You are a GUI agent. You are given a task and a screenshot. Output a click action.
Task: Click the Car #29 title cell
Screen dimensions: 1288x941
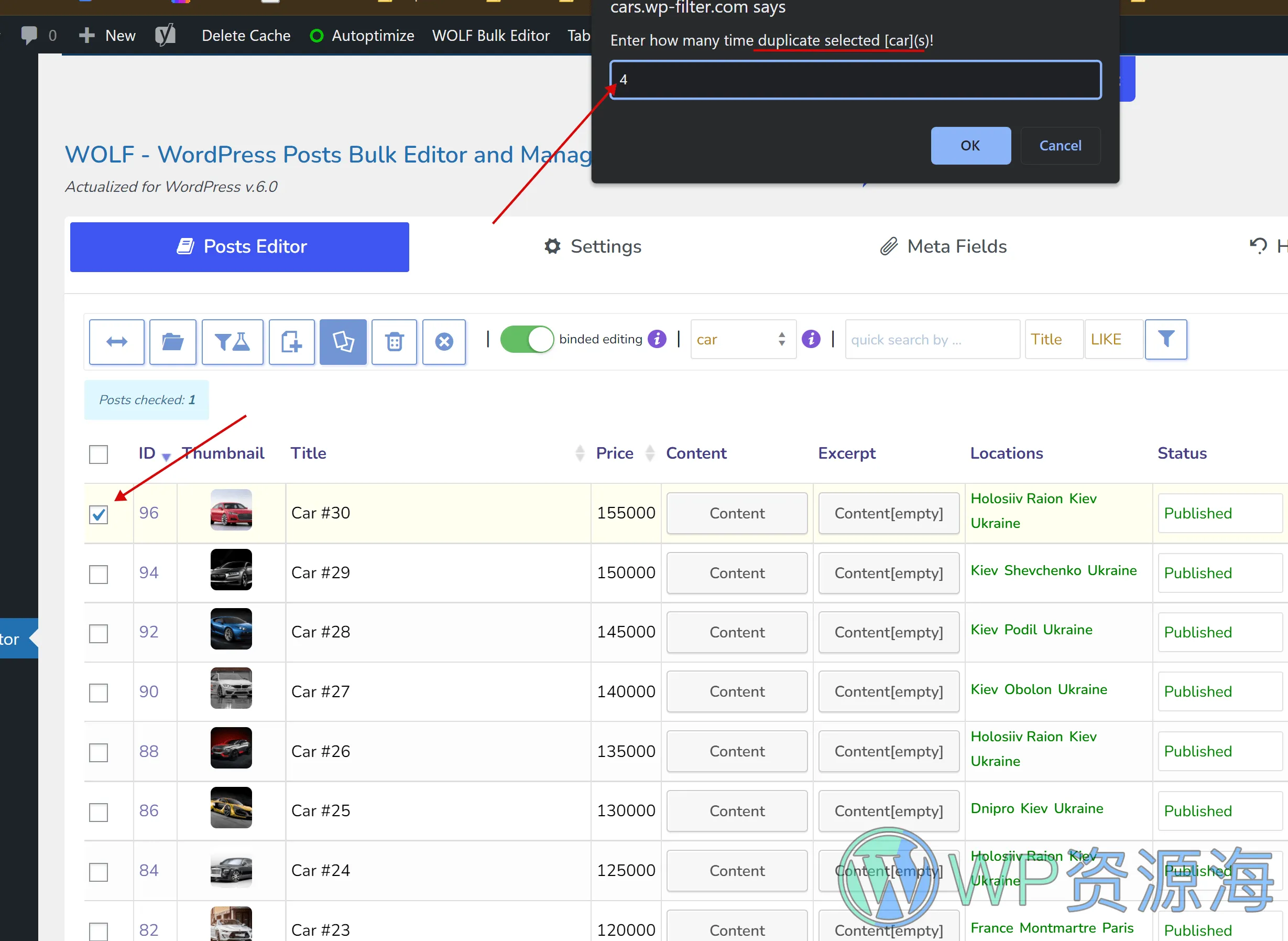pos(438,573)
